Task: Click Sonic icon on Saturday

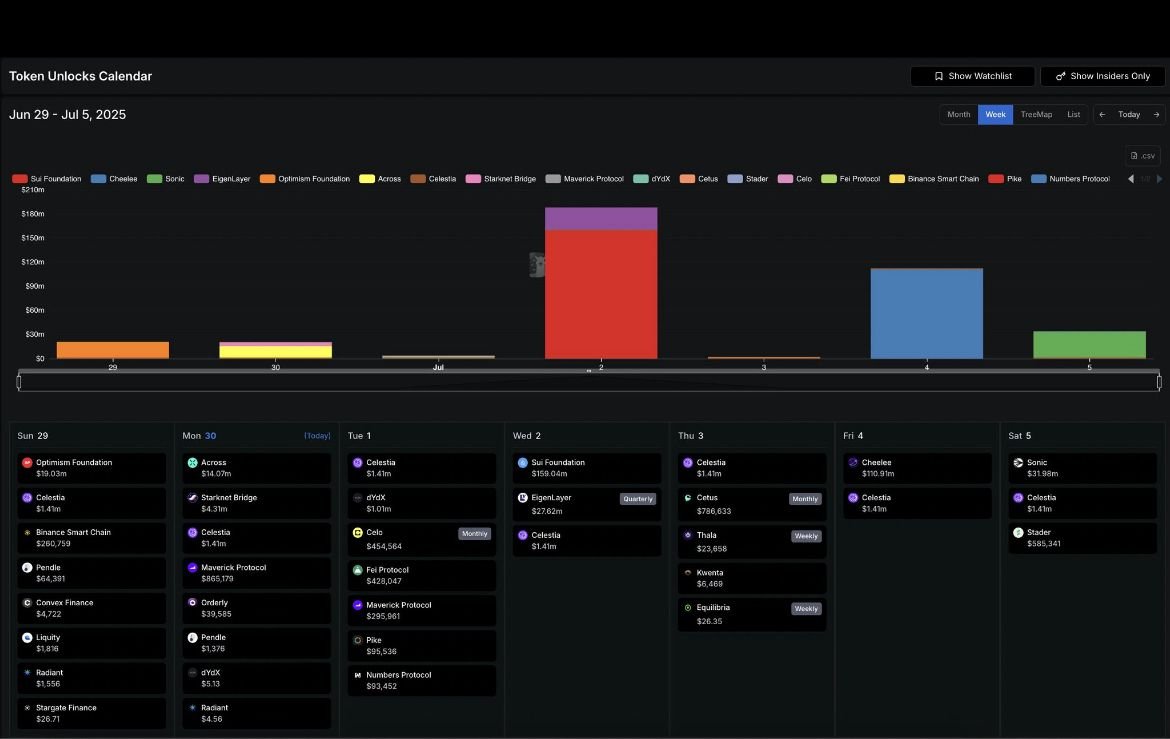Action: coord(1018,463)
